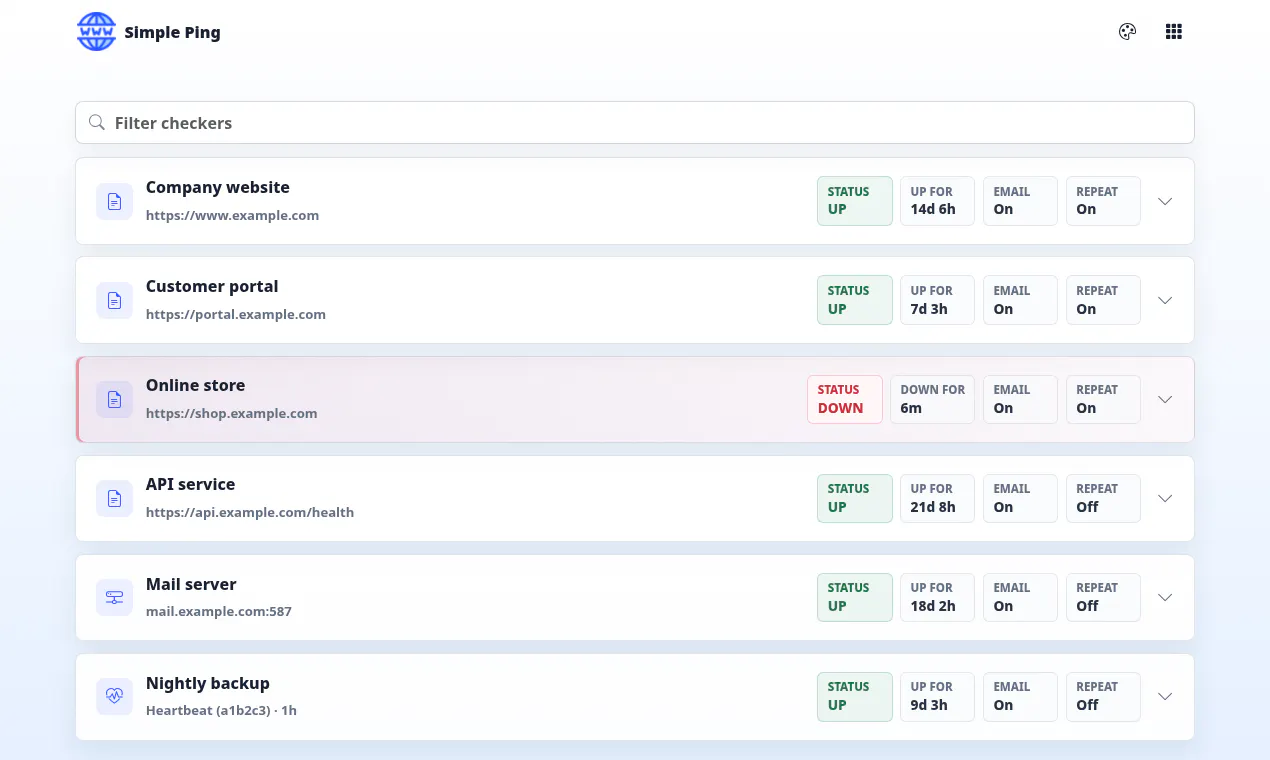Click the Simple Ping title text

click(x=172, y=32)
